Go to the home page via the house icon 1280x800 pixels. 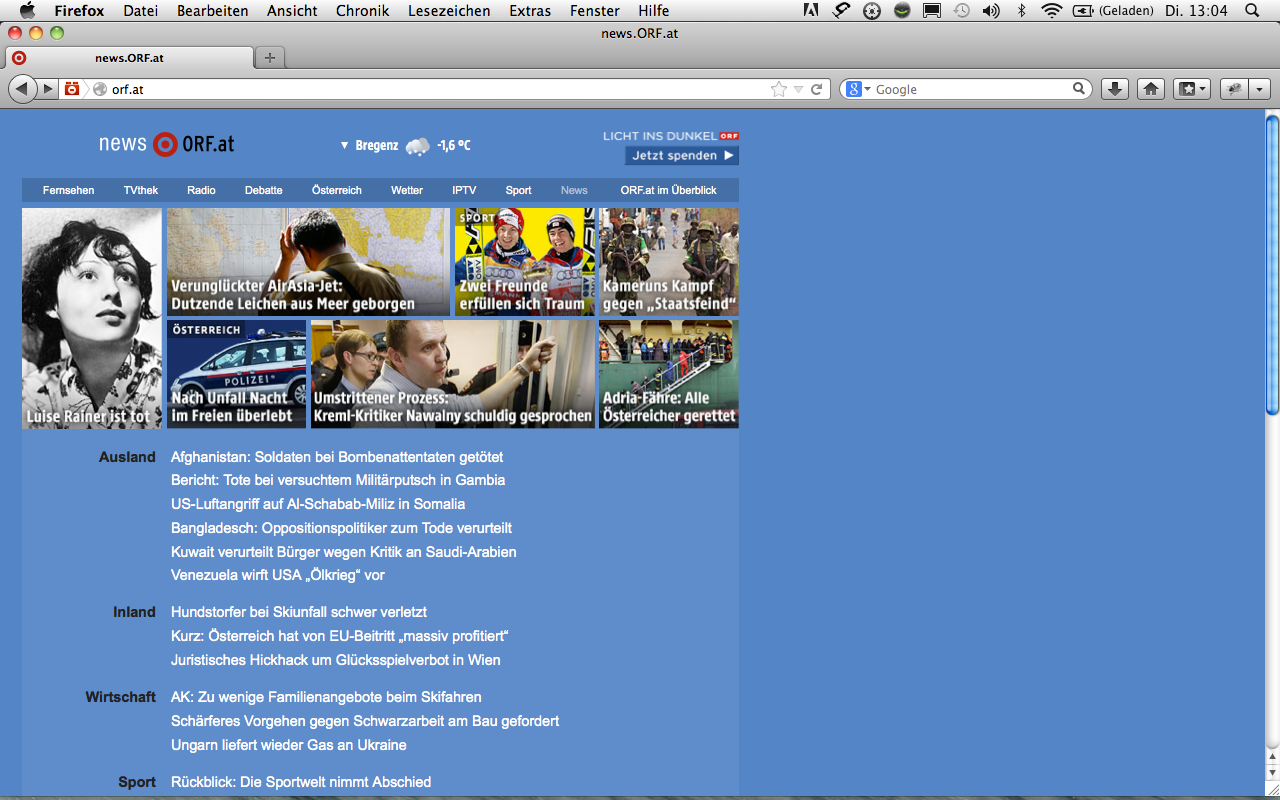click(1151, 89)
